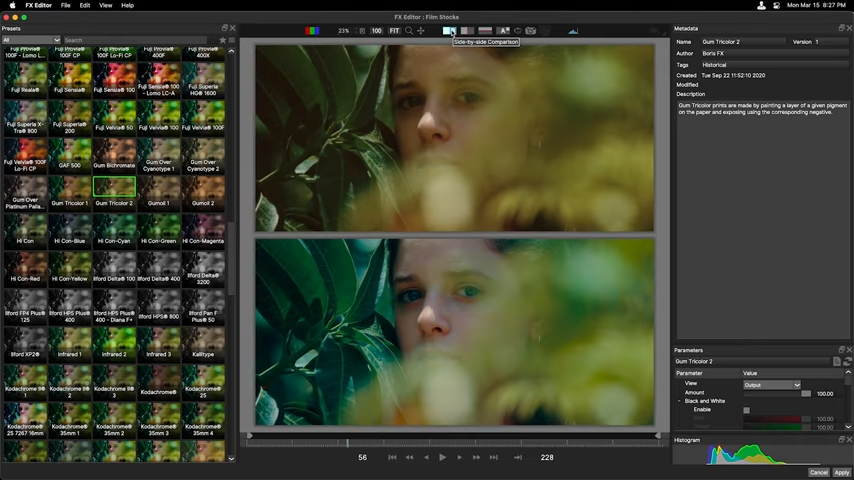The image size is (854, 480).
Task: Choose the Fuji Velvia 50 preset
Action: pyautogui.click(x=114, y=116)
